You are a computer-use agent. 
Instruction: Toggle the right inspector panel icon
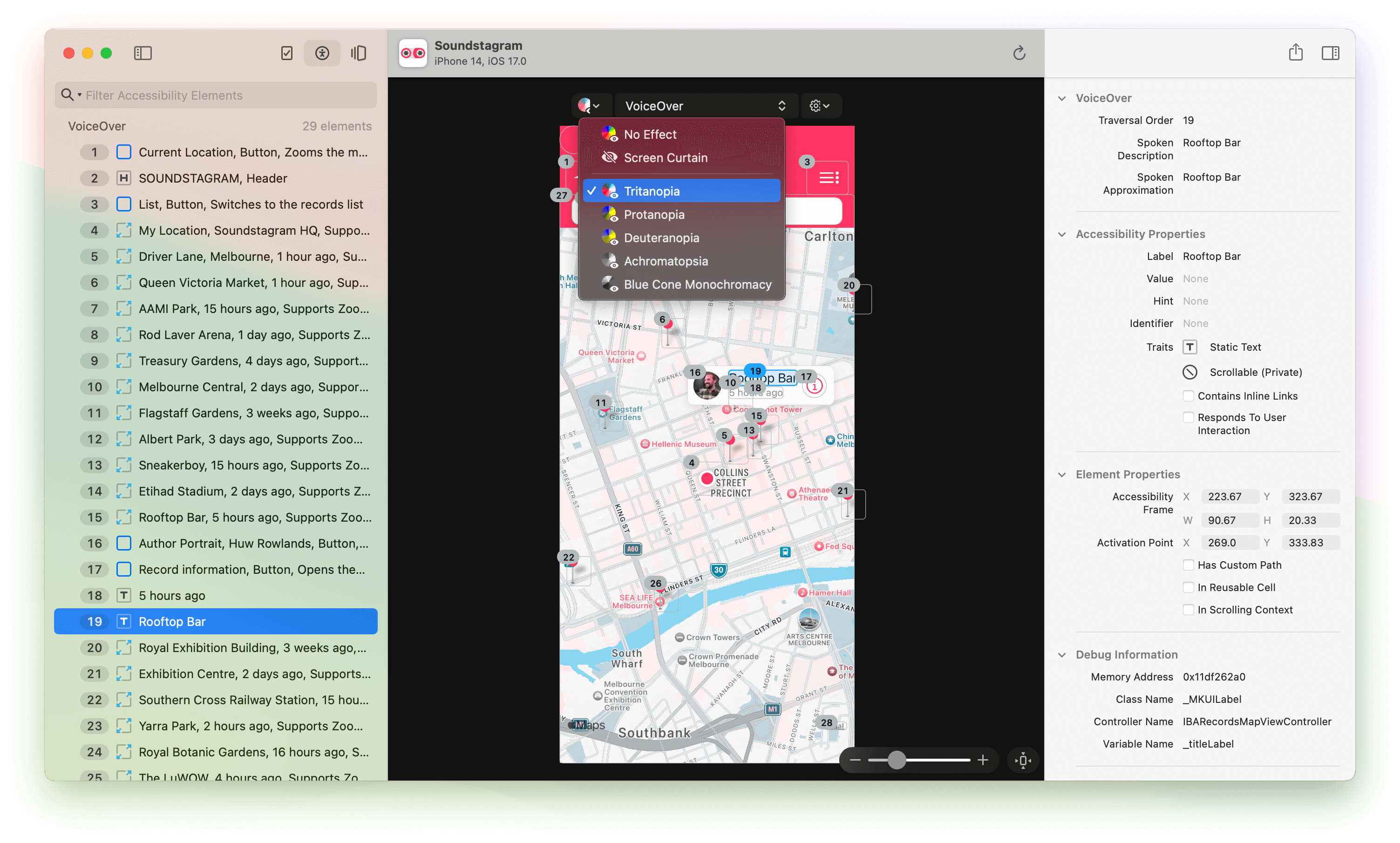click(1330, 53)
